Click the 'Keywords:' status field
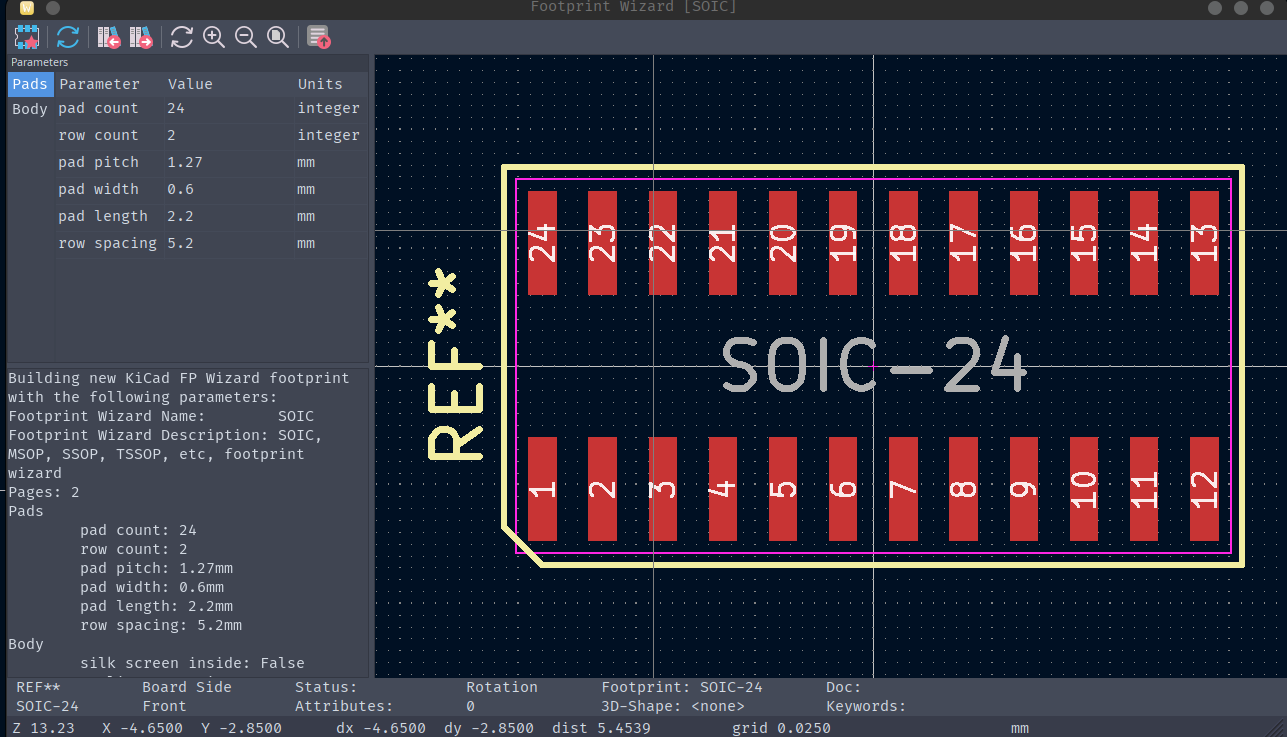Screen dimensions: 1287x737 pos(866,706)
